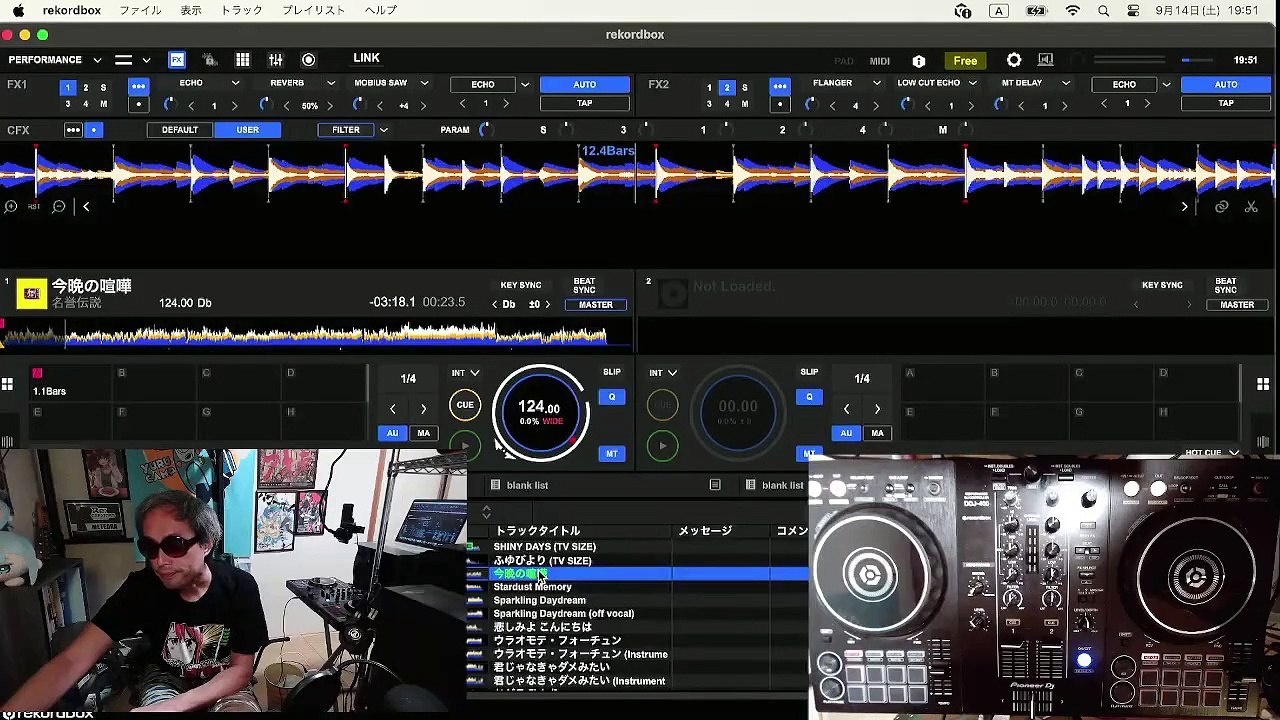Open 表示 menu
Image resolution: width=1280 pixels, height=720 pixels.
pyautogui.click(x=190, y=11)
